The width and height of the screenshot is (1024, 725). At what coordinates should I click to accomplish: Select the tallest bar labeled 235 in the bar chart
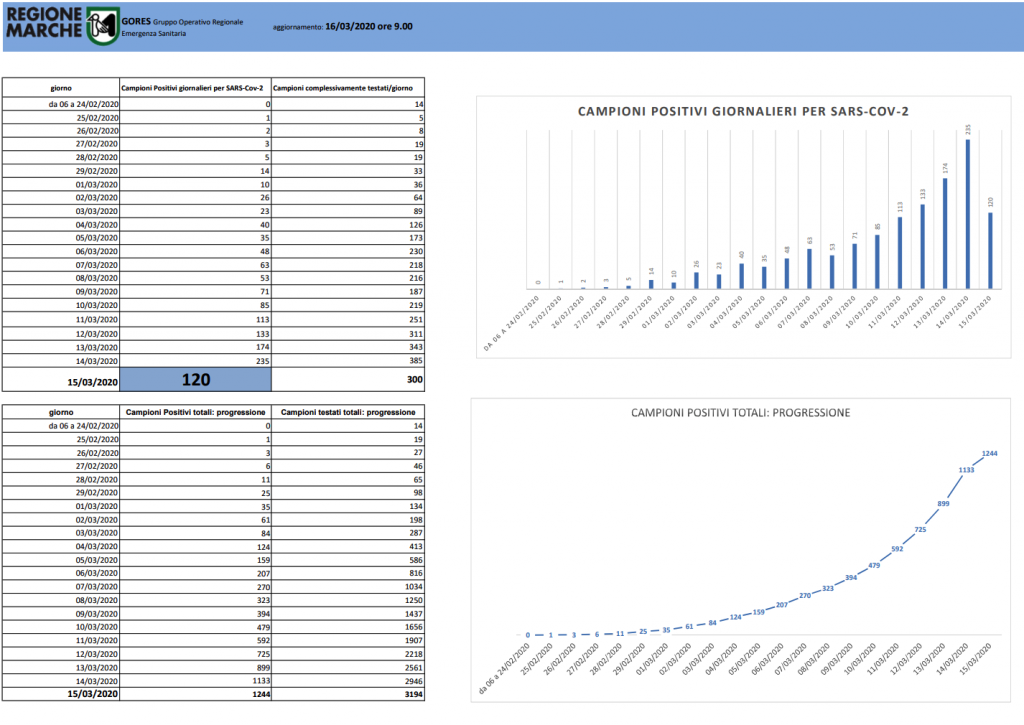point(968,214)
